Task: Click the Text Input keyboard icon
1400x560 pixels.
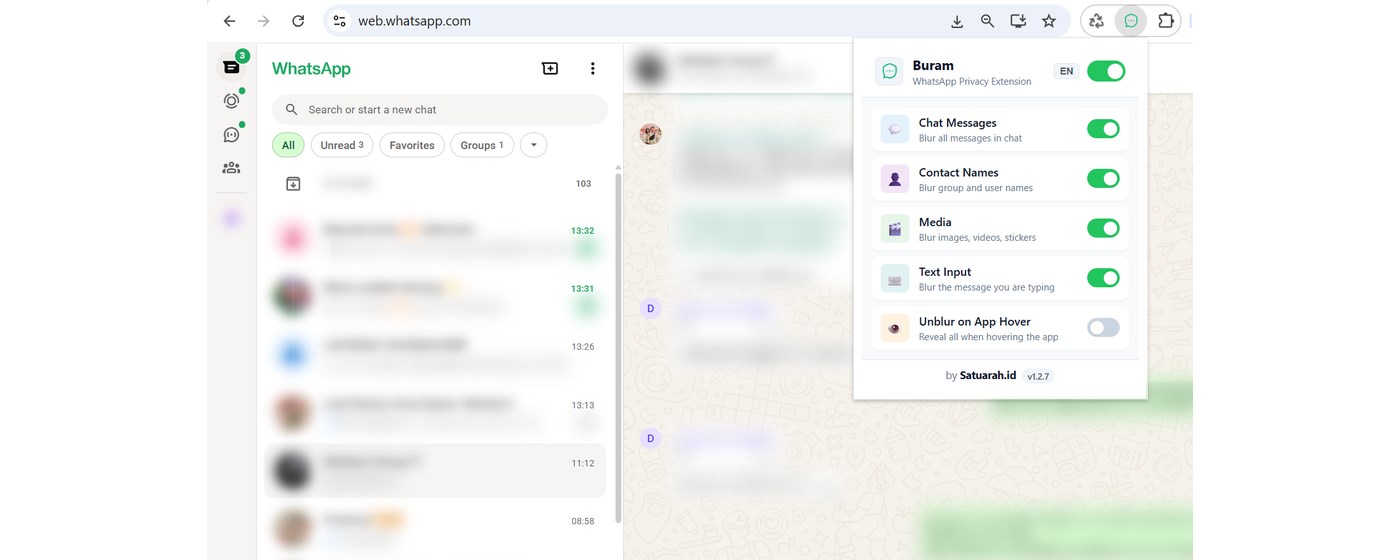Action: 895,278
